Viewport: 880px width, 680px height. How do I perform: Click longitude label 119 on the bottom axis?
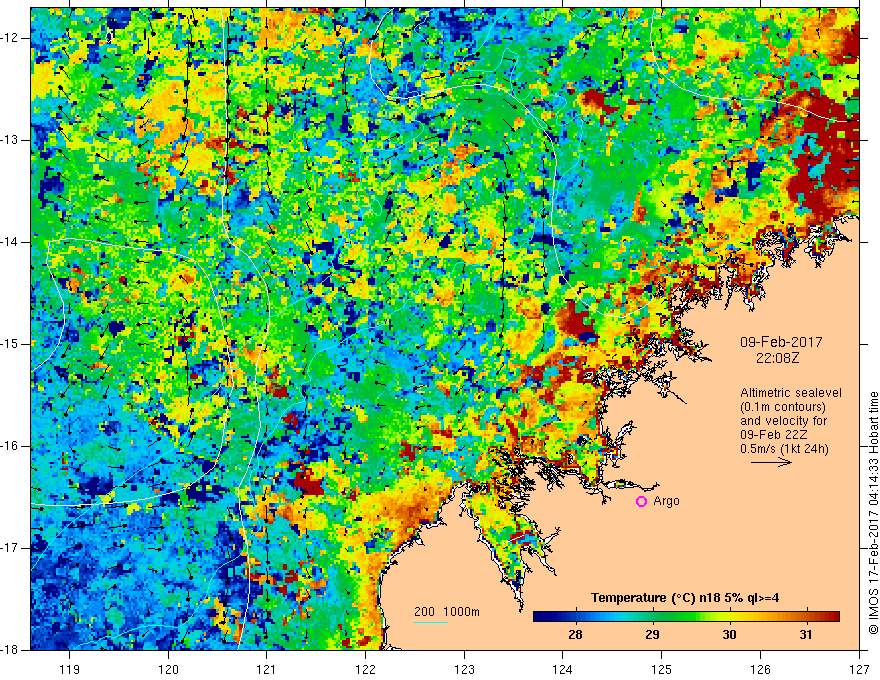pyautogui.click(x=70, y=669)
